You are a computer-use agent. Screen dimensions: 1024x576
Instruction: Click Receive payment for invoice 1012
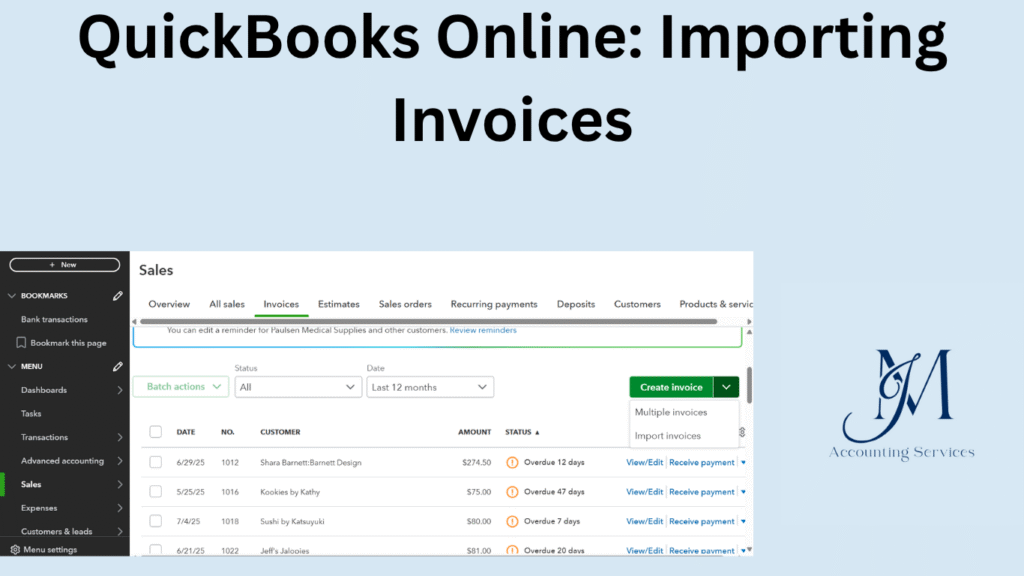click(x=701, y=462)
